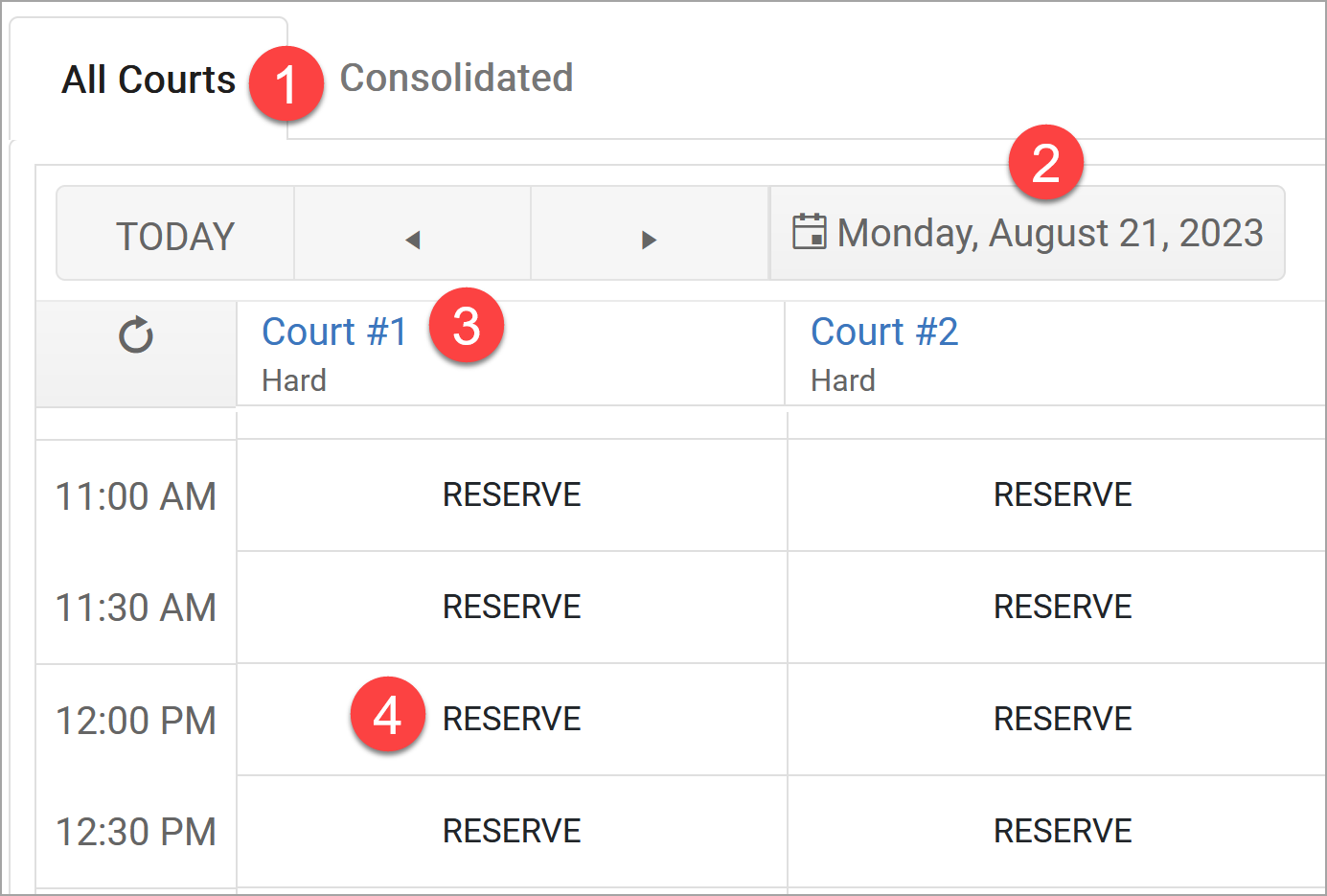
Task: Click the 11:00 AM time label
Action: pos(136,496)
